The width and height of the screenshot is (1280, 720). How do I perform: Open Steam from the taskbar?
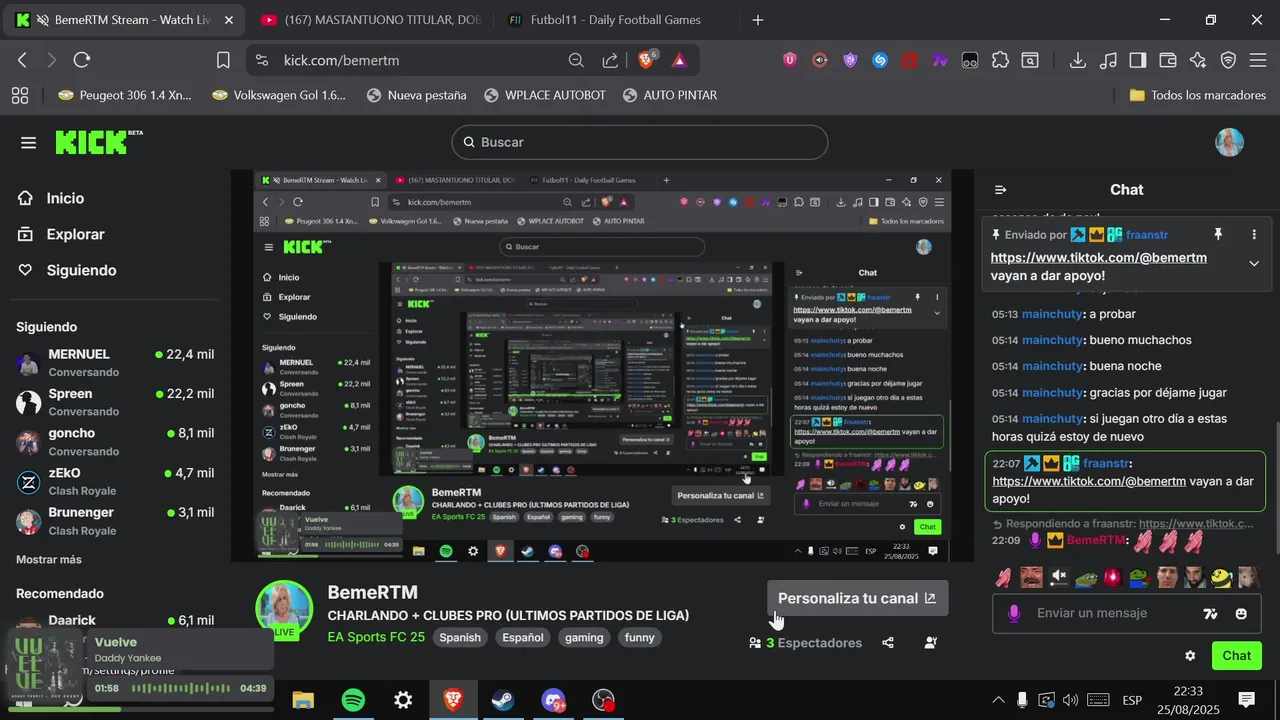[503, 700]
